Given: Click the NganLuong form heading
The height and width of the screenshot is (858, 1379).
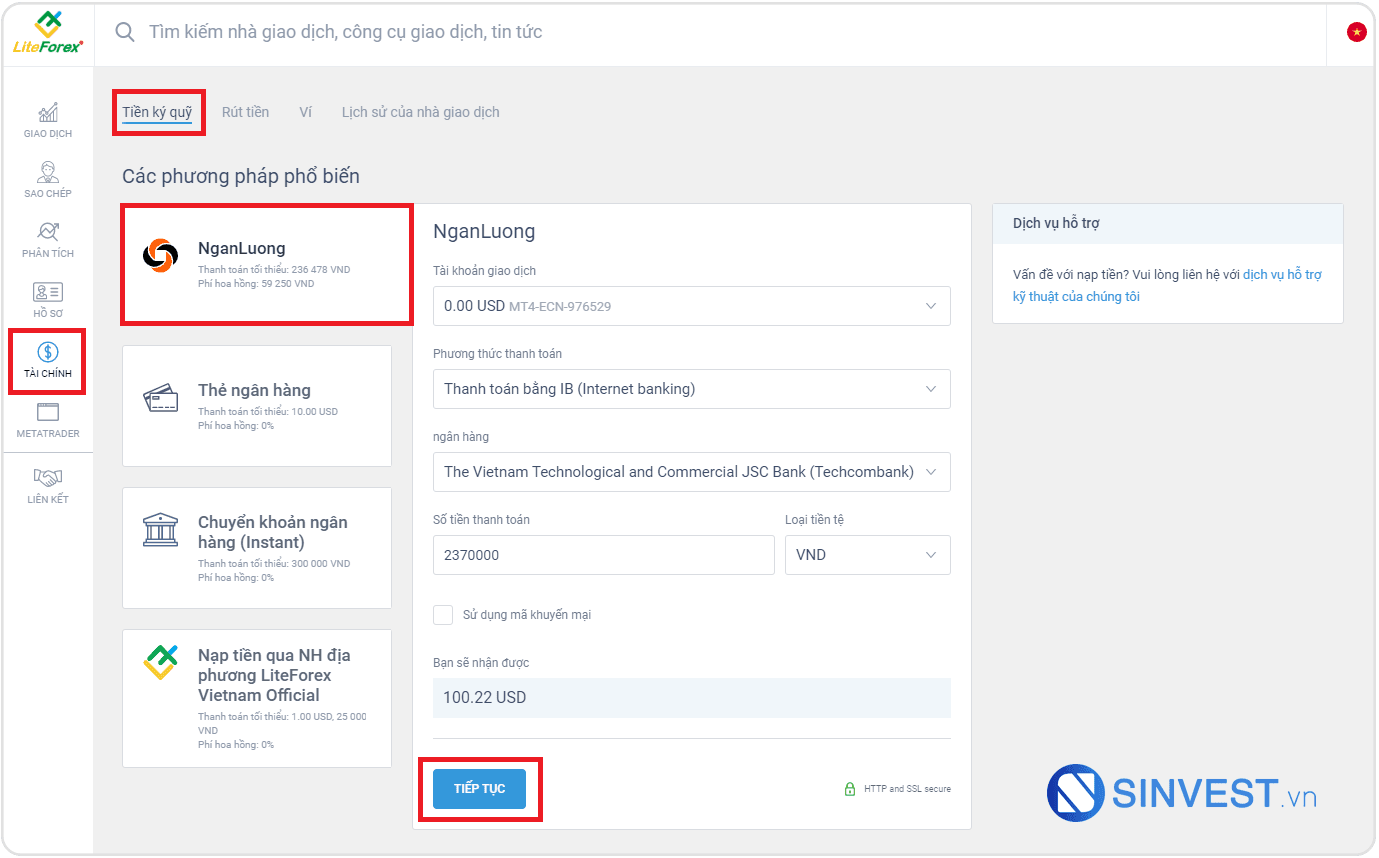Looking at the screenshot, I should coord(484,232).
